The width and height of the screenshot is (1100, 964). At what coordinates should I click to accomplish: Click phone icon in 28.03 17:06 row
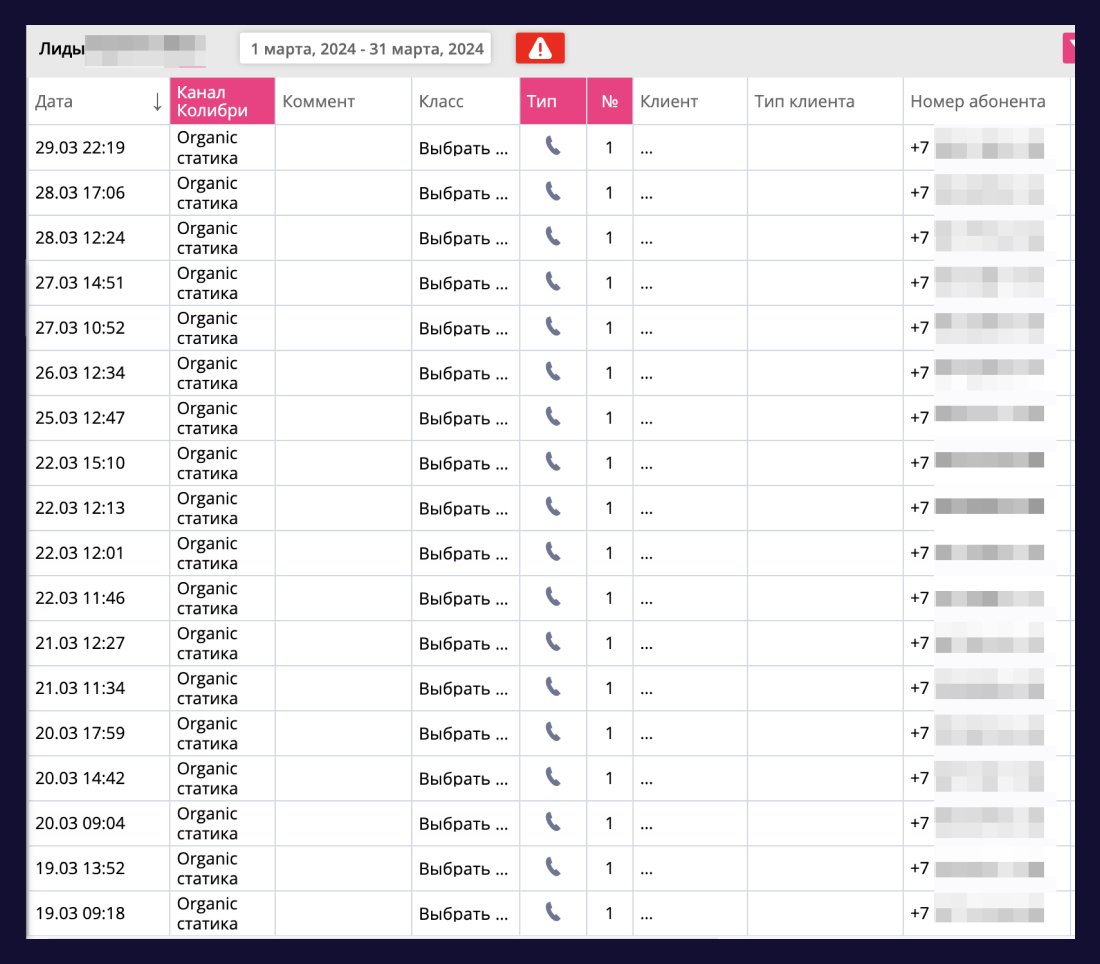553,191
